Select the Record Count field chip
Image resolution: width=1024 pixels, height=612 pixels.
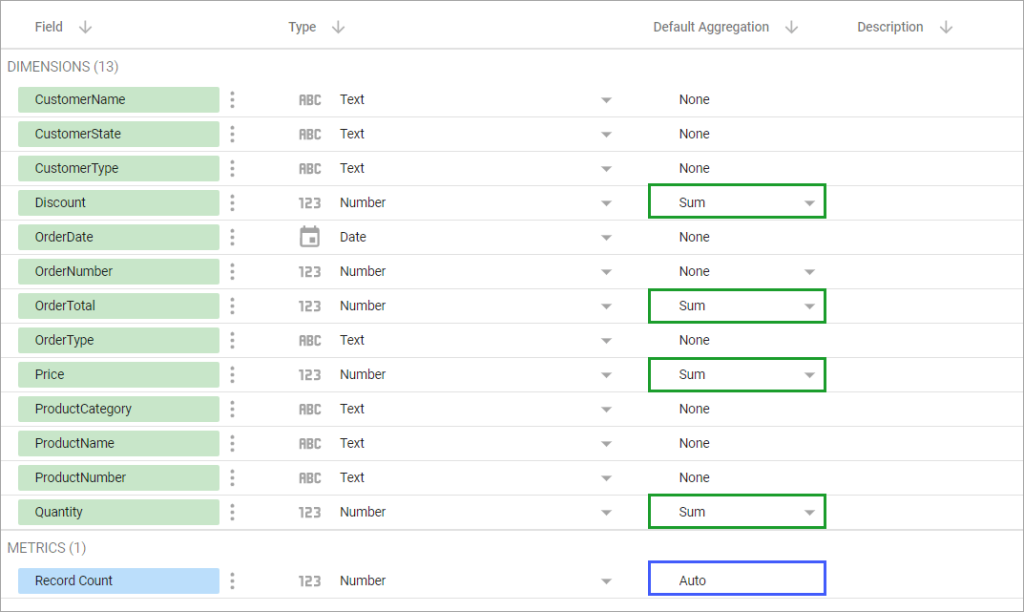[x=118, y=580]
